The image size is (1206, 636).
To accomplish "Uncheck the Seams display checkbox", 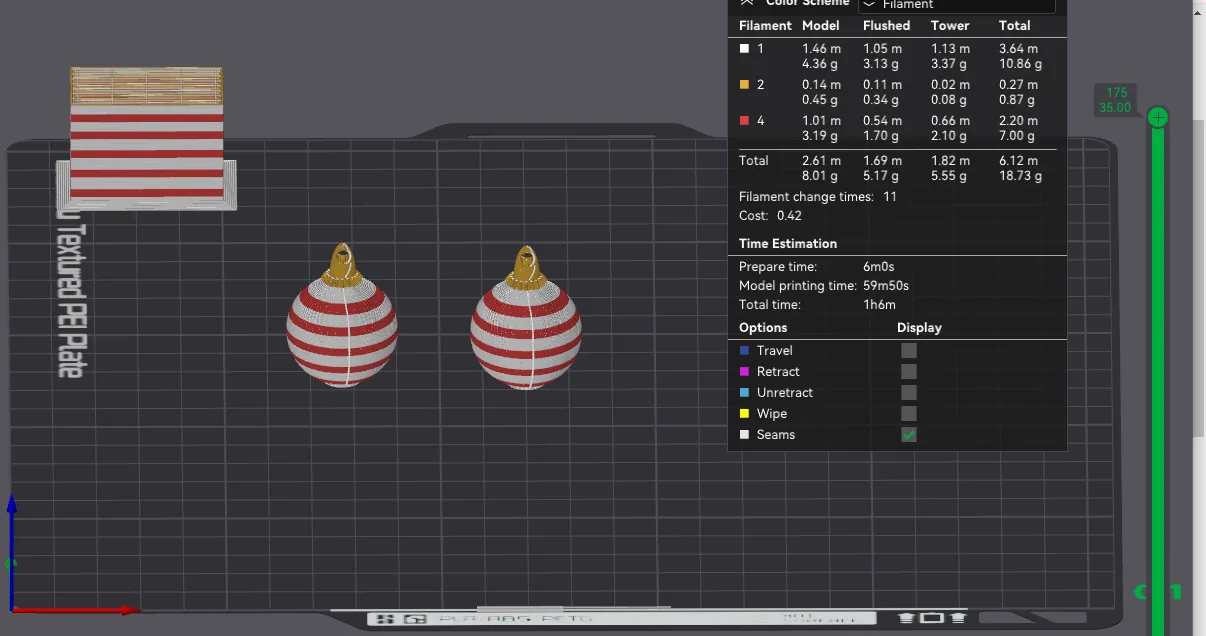I will click(908, 434).
